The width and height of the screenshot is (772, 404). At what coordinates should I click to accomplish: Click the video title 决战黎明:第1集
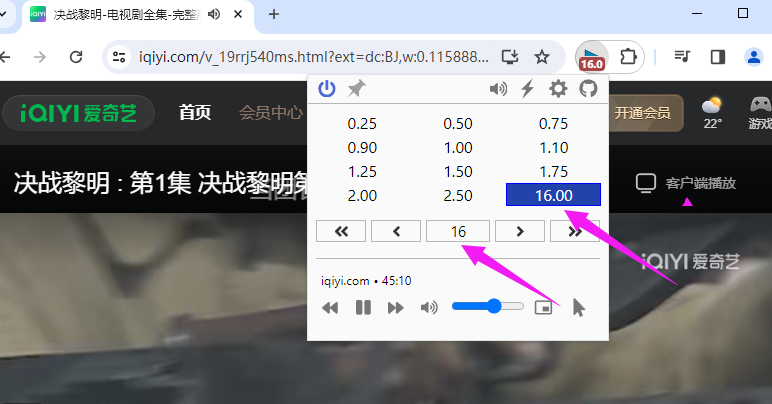(161, 184)
